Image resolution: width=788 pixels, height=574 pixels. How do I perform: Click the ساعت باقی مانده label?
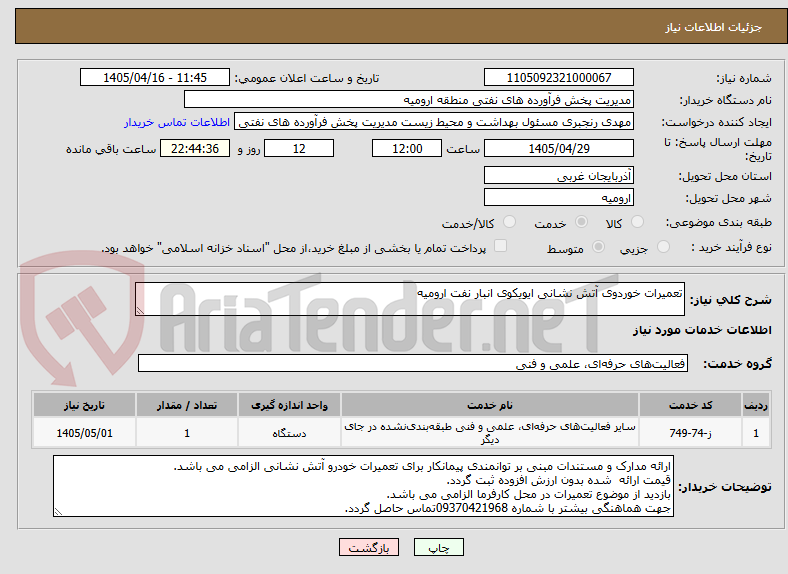click(111, 149)
